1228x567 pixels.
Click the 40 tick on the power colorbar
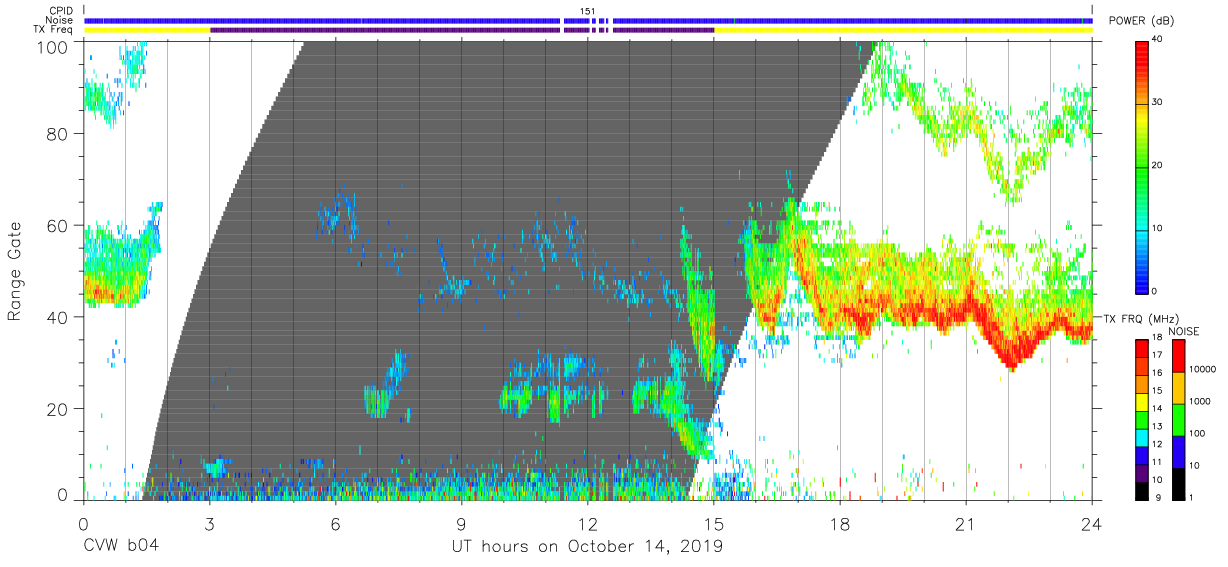pos(1158,41)
